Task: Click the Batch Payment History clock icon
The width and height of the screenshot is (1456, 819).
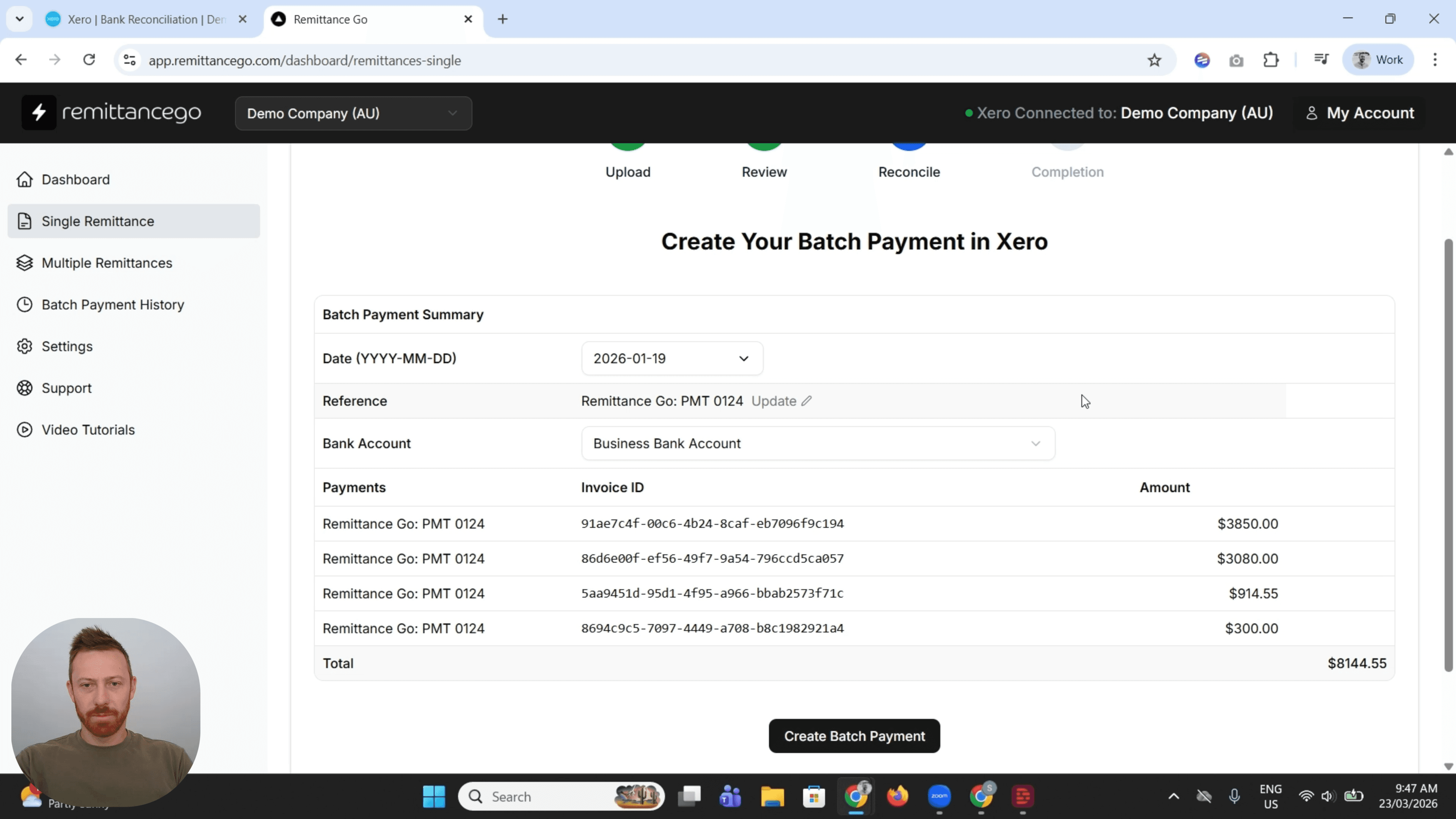Action: [x=24, y=304]
